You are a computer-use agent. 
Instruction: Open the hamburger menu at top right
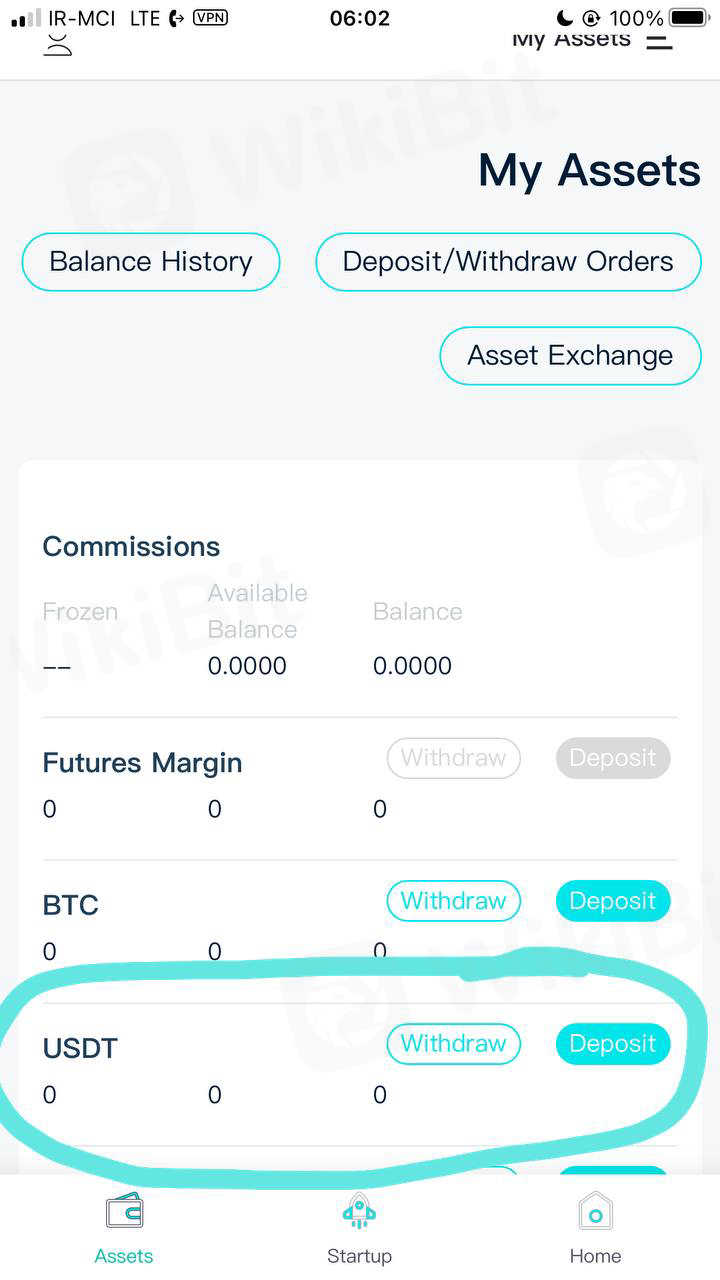(659, 42)
